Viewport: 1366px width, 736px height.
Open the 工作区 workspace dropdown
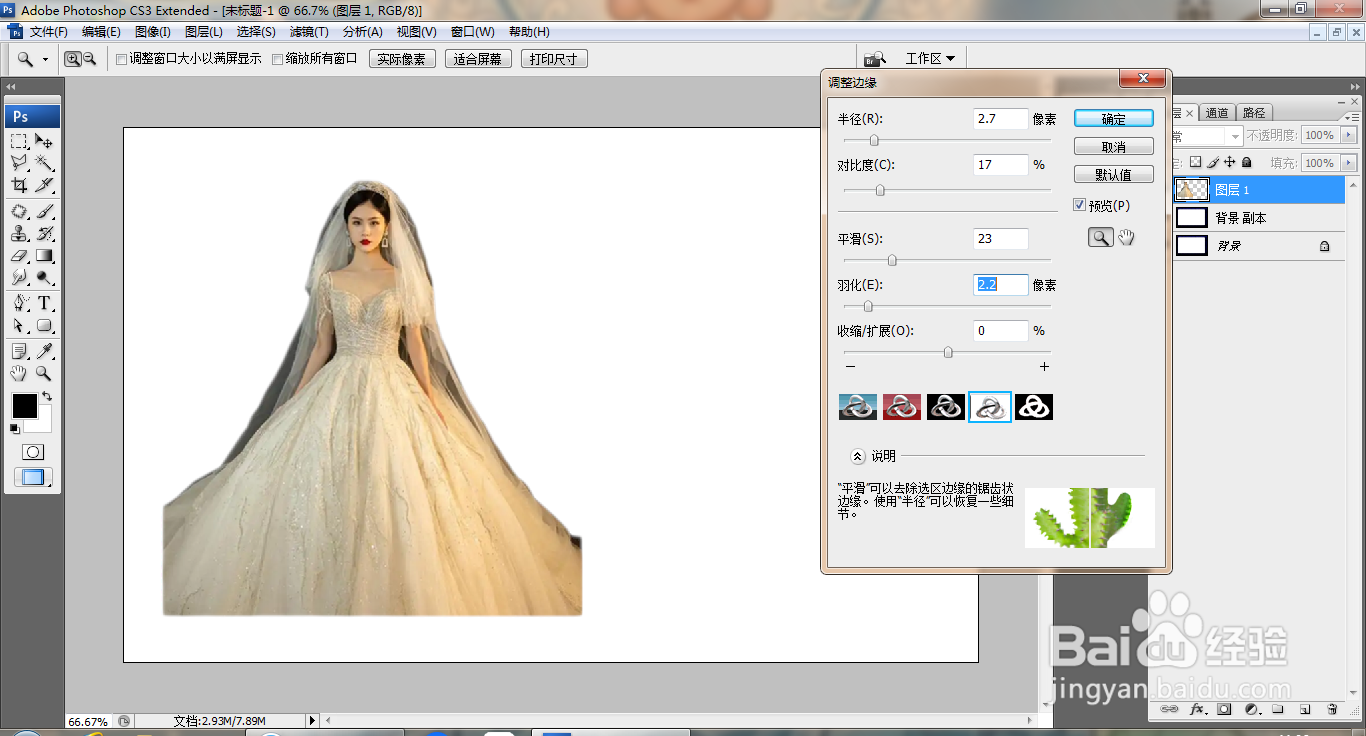click(930, 59)
